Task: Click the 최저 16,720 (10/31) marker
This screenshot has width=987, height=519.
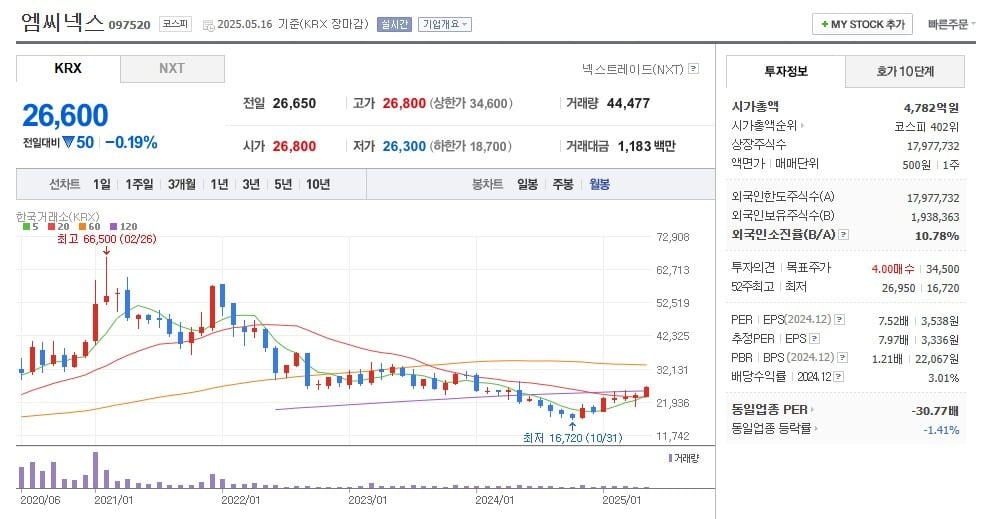Action: 572,437
